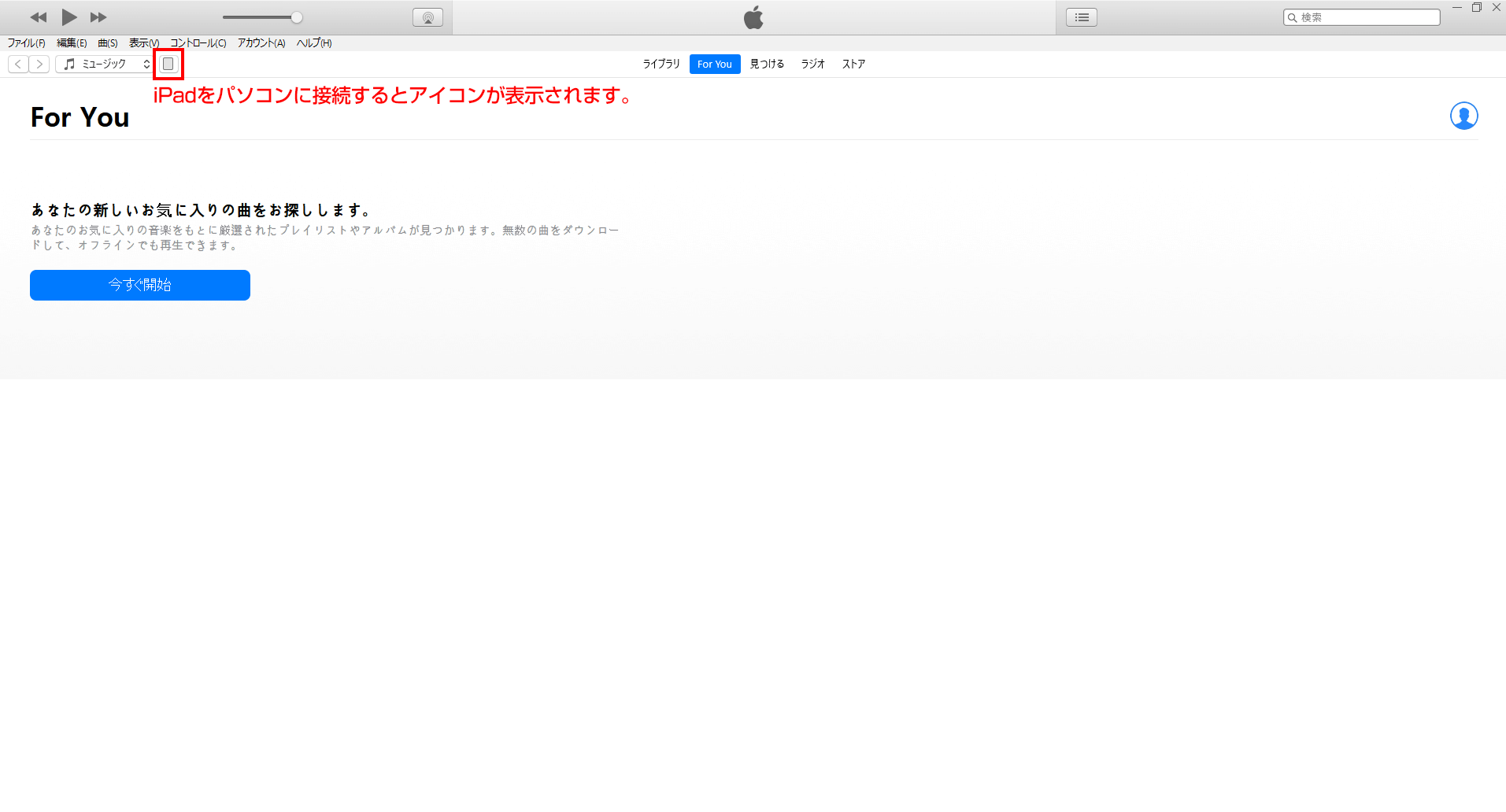Image resolution: width=1506 pixels, height=812 pixels.
Task: Open the ファイル menu
Action: point(26,43)
